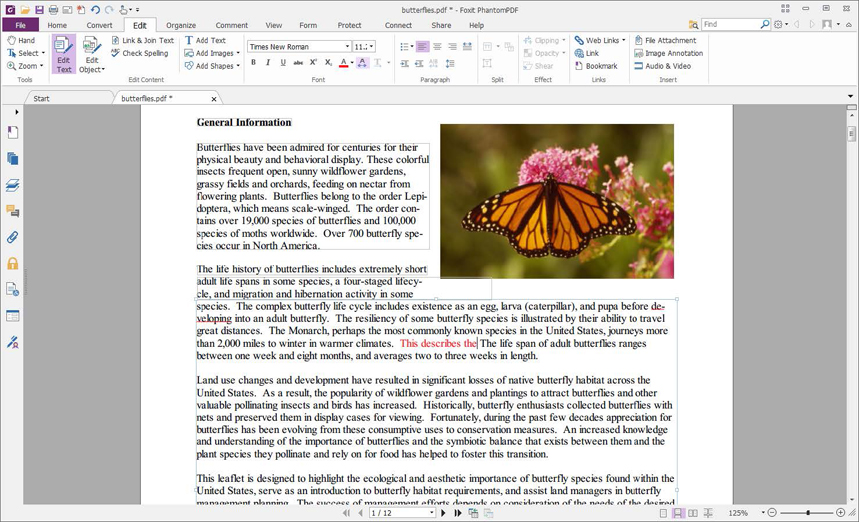
Task: Open the Comments panel in the sidebar
Action: coord(13,211)
